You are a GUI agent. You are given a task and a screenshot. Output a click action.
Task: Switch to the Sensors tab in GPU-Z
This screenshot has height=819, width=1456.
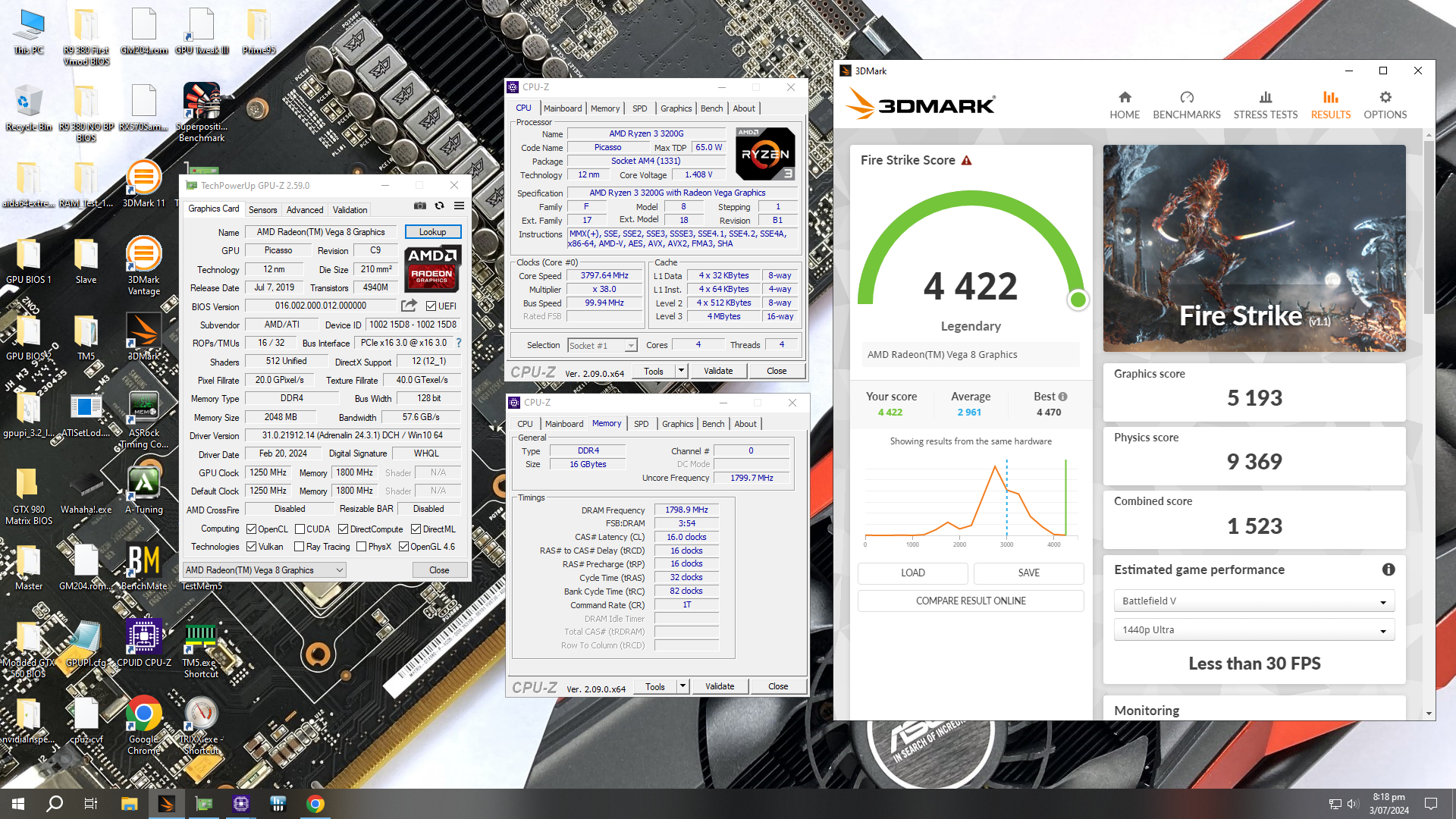[x=262, y=210]
